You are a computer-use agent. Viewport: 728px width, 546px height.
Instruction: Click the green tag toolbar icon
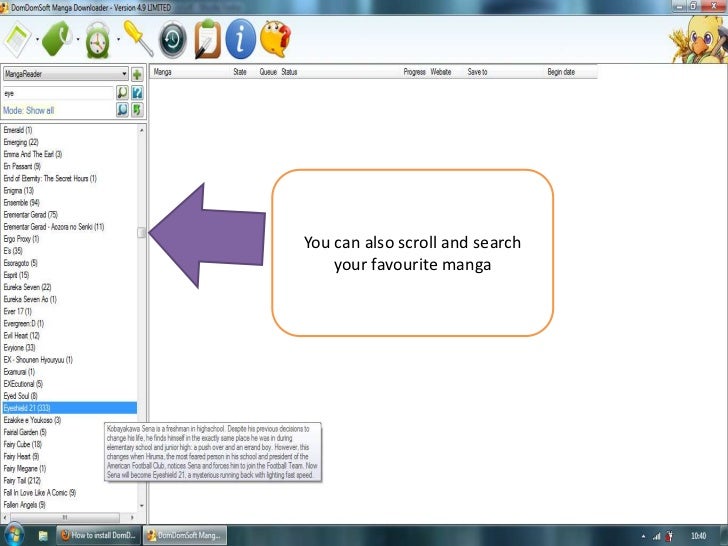click(57, 39)
